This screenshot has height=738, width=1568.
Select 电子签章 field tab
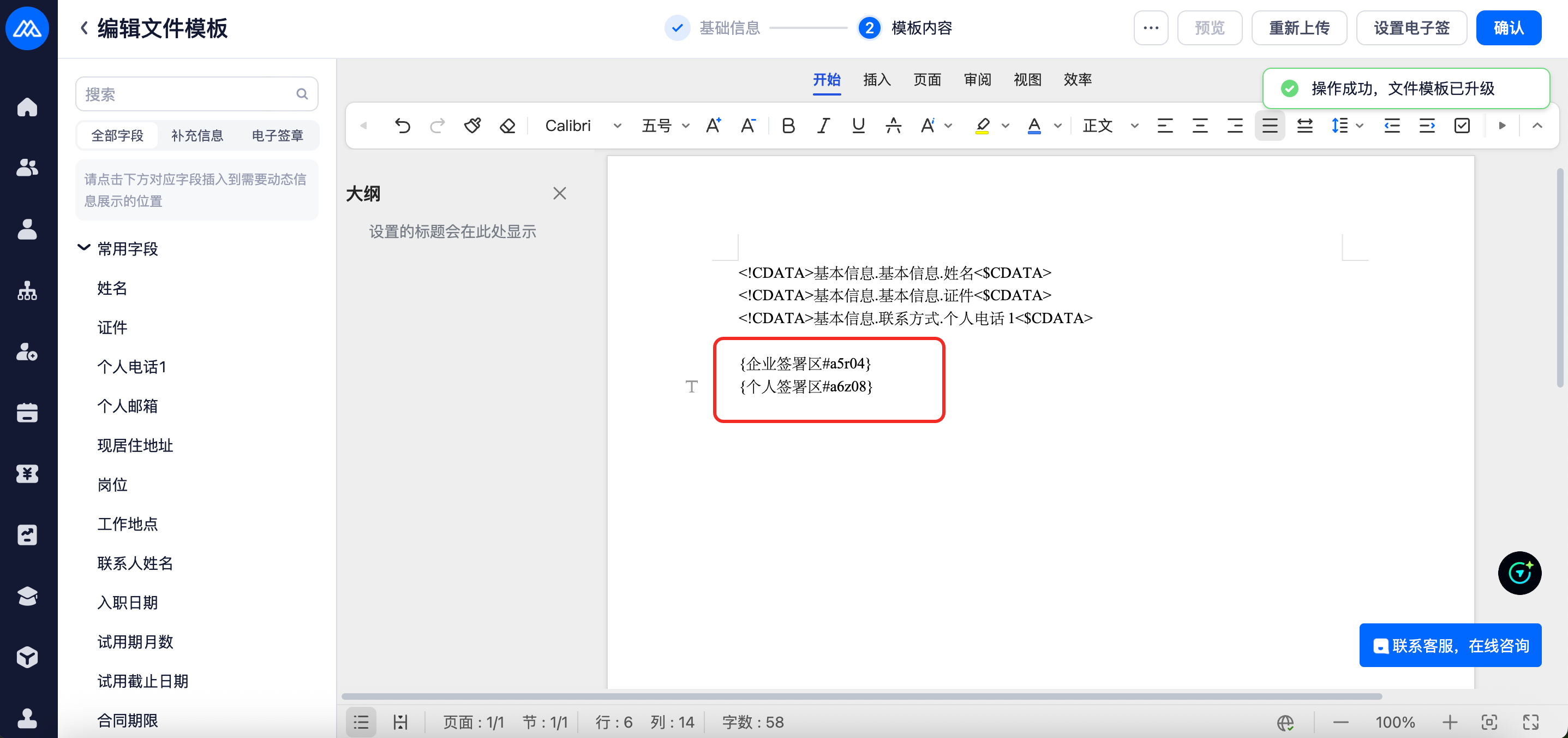[x=277, y=135]
